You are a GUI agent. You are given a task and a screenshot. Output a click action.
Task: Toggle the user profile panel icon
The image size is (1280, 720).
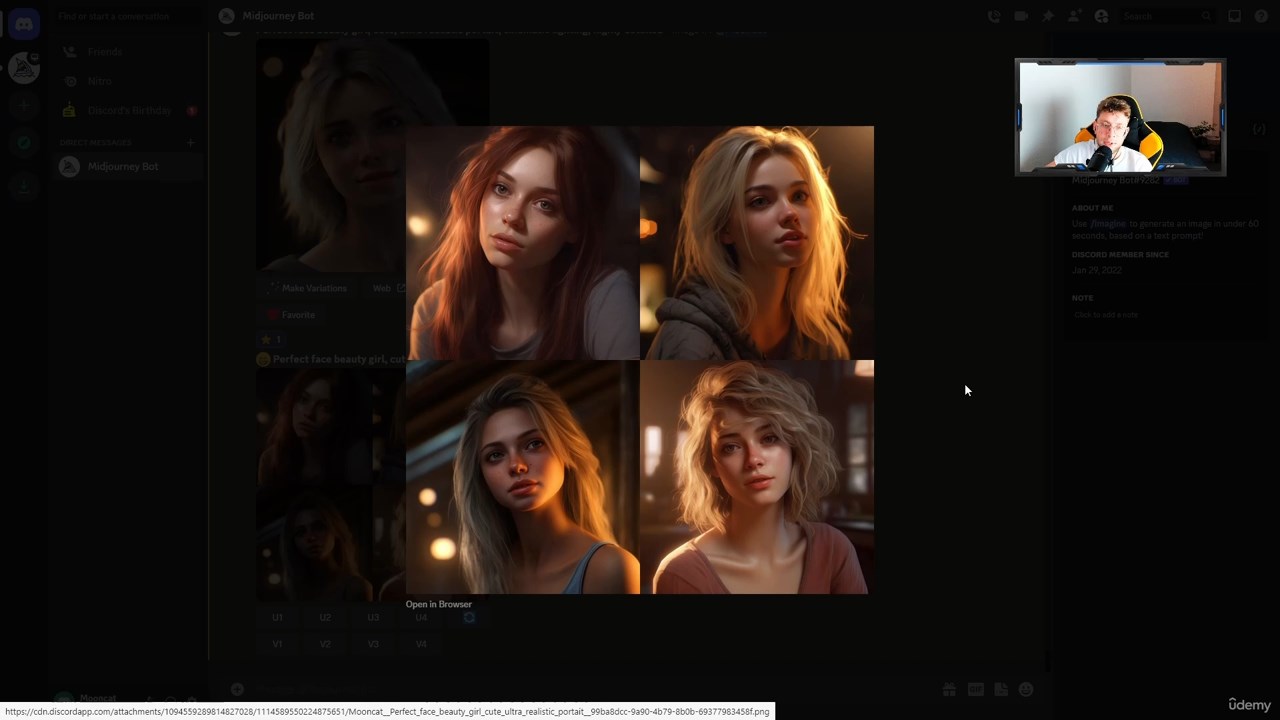click(x=1101, y=16)
